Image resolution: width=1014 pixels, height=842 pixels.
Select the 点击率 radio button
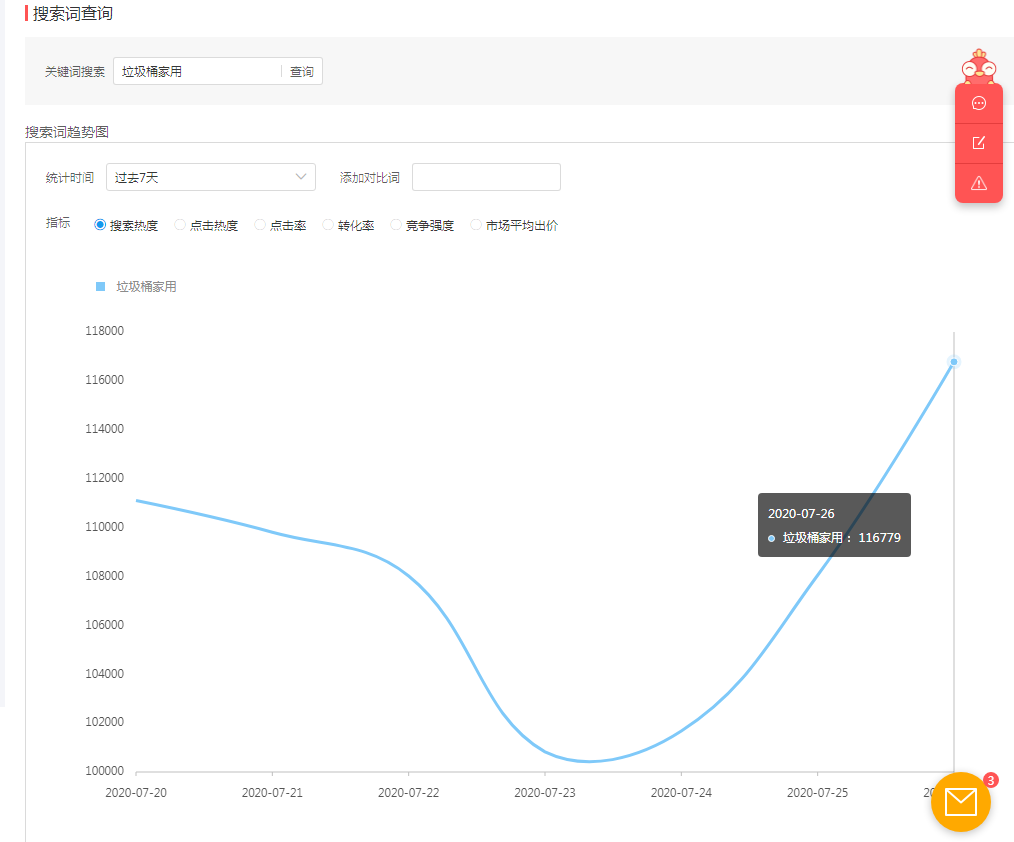[x=260, y=225]
